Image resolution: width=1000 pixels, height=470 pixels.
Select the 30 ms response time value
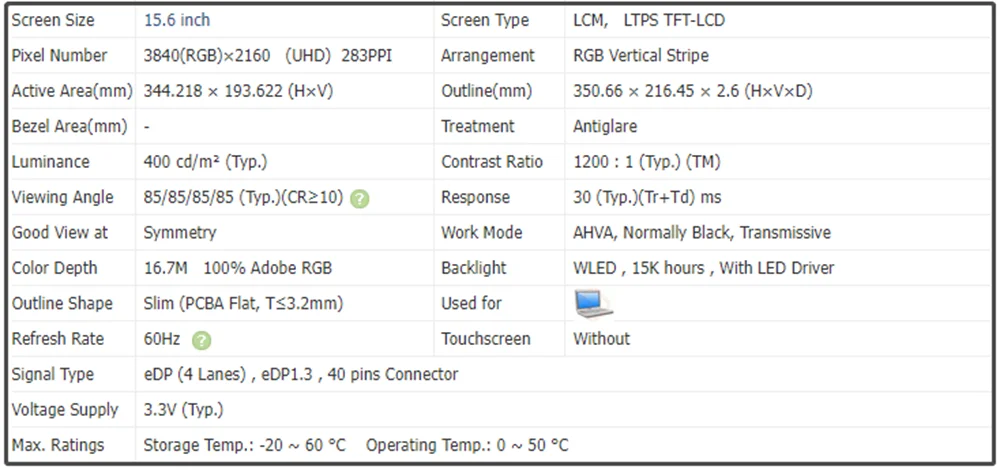tap(647, 197)
